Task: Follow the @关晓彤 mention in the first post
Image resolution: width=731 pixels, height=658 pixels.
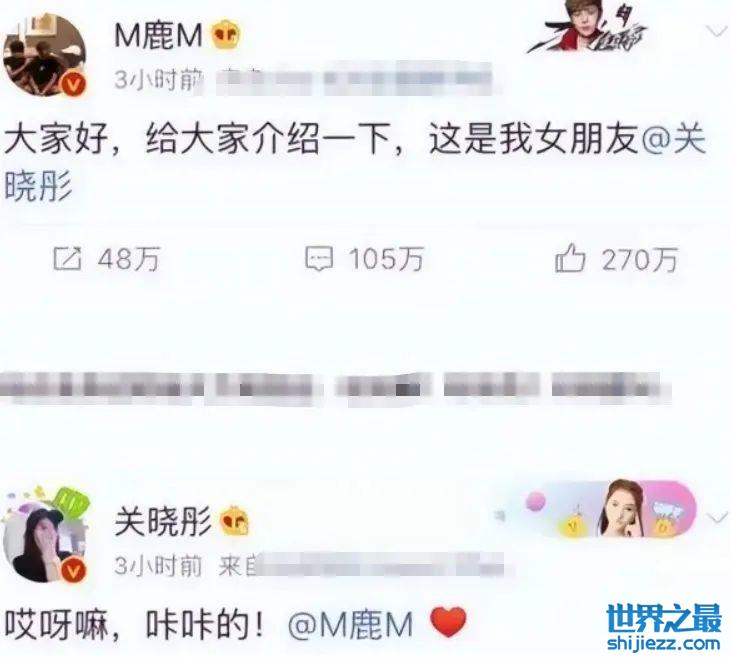Action: (x=674, y=140)
